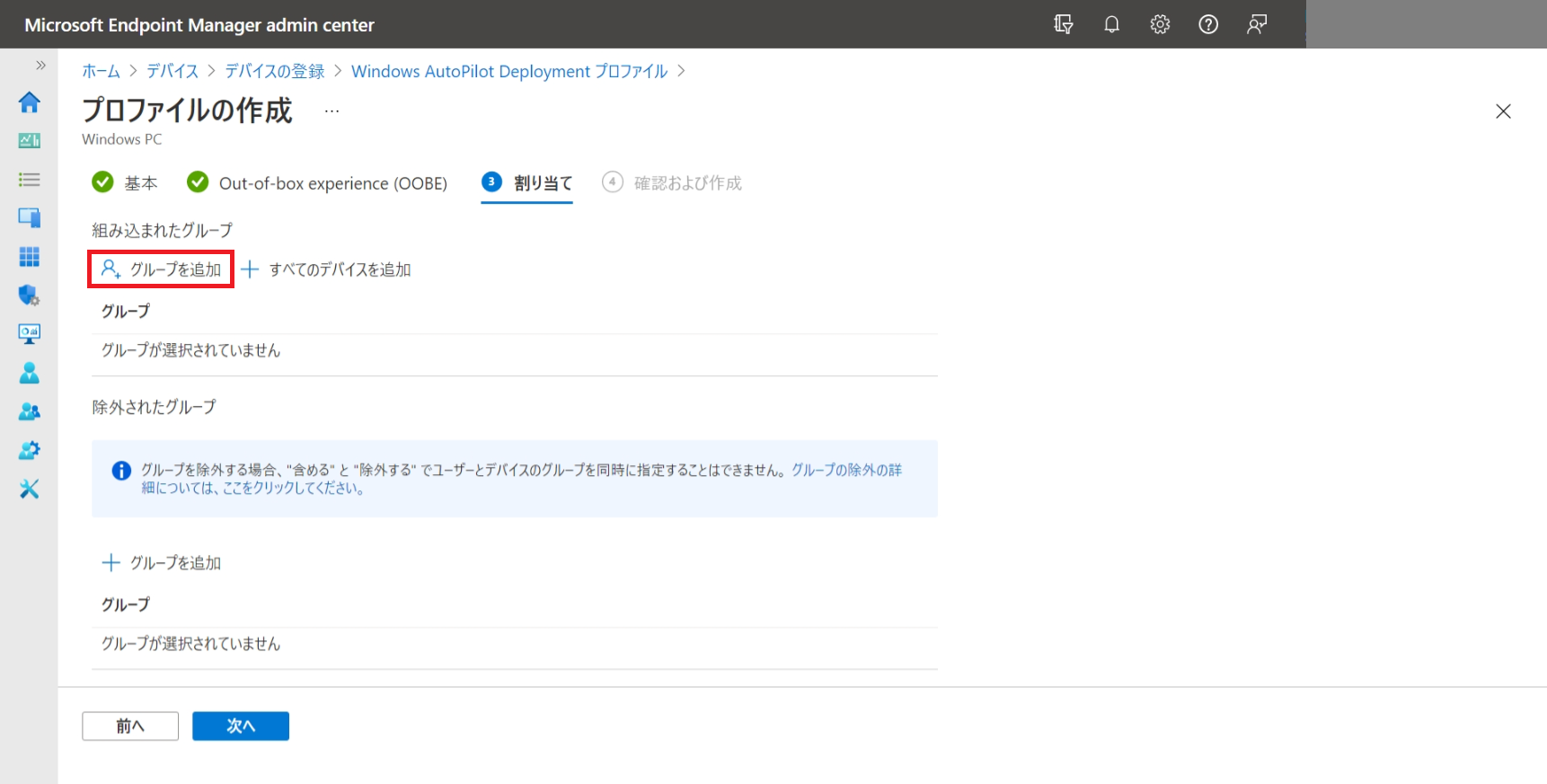Open the notifications bell
The image size is (1547, 784).
[1111, 24]
